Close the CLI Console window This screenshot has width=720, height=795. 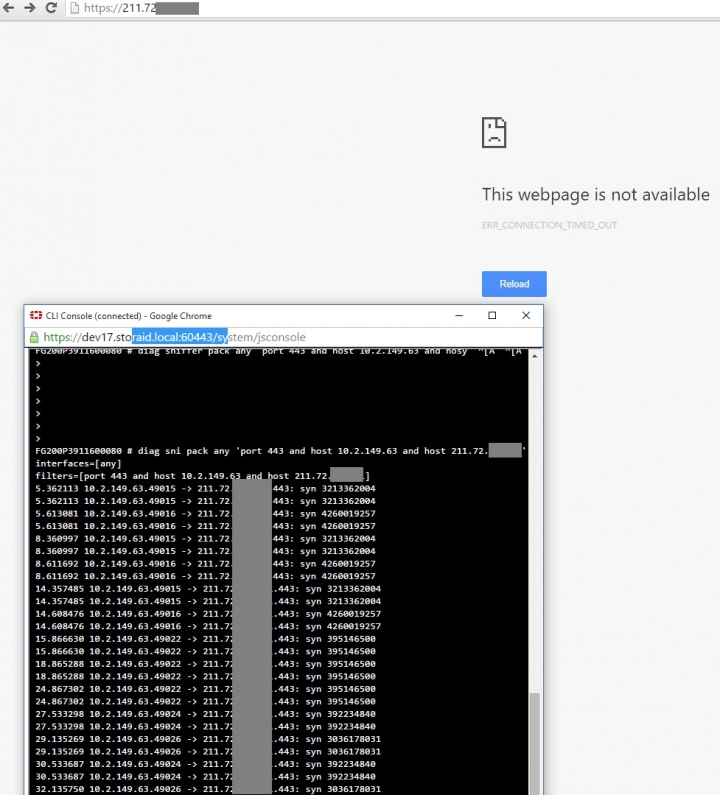pos(526,315)
